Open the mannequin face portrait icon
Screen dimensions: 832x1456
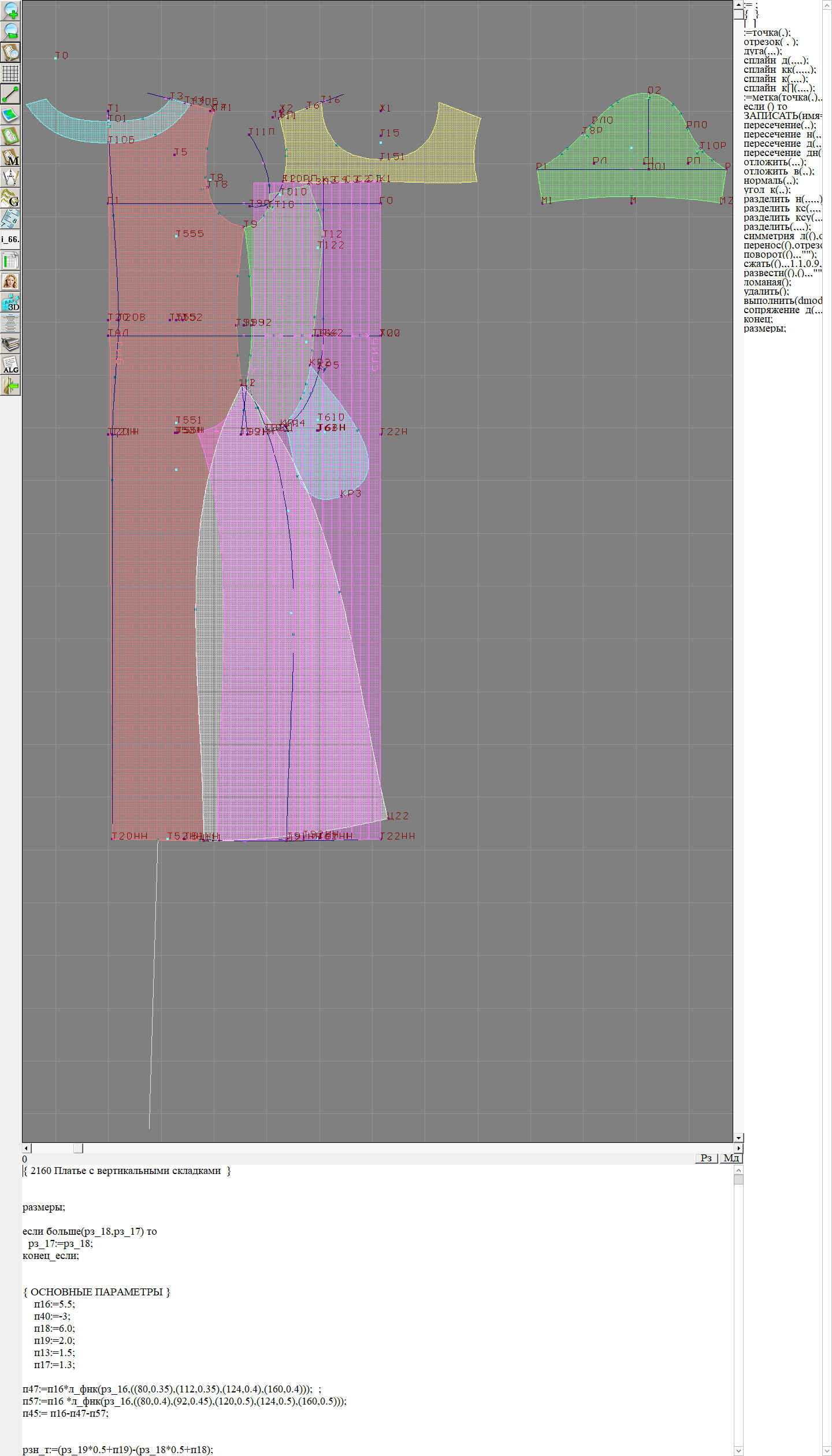[x=10, y=281]
